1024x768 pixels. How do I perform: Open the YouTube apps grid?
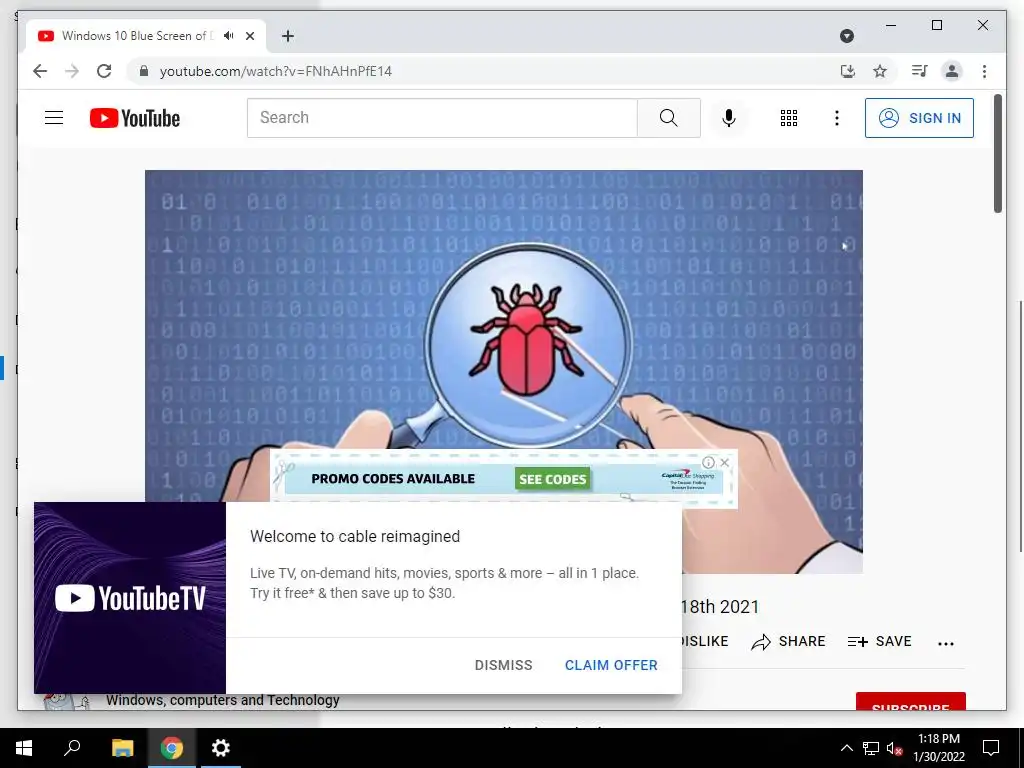(789, 118)
